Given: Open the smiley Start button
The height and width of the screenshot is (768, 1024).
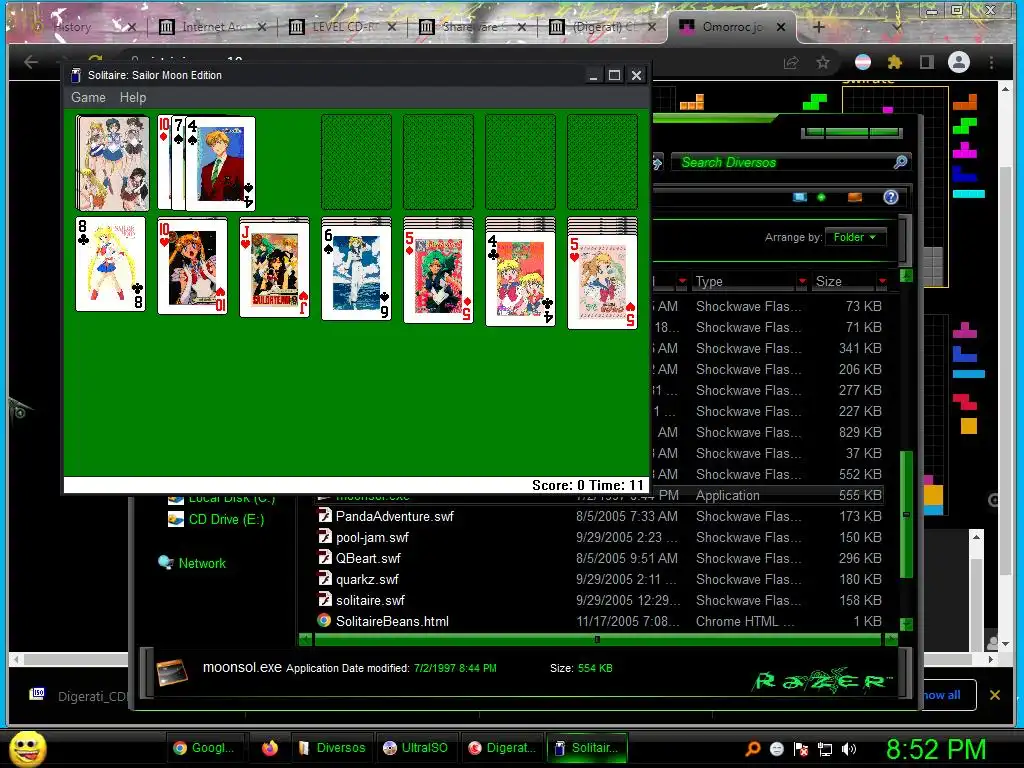Looking at the screenshot, I should (x=27, y=748).
